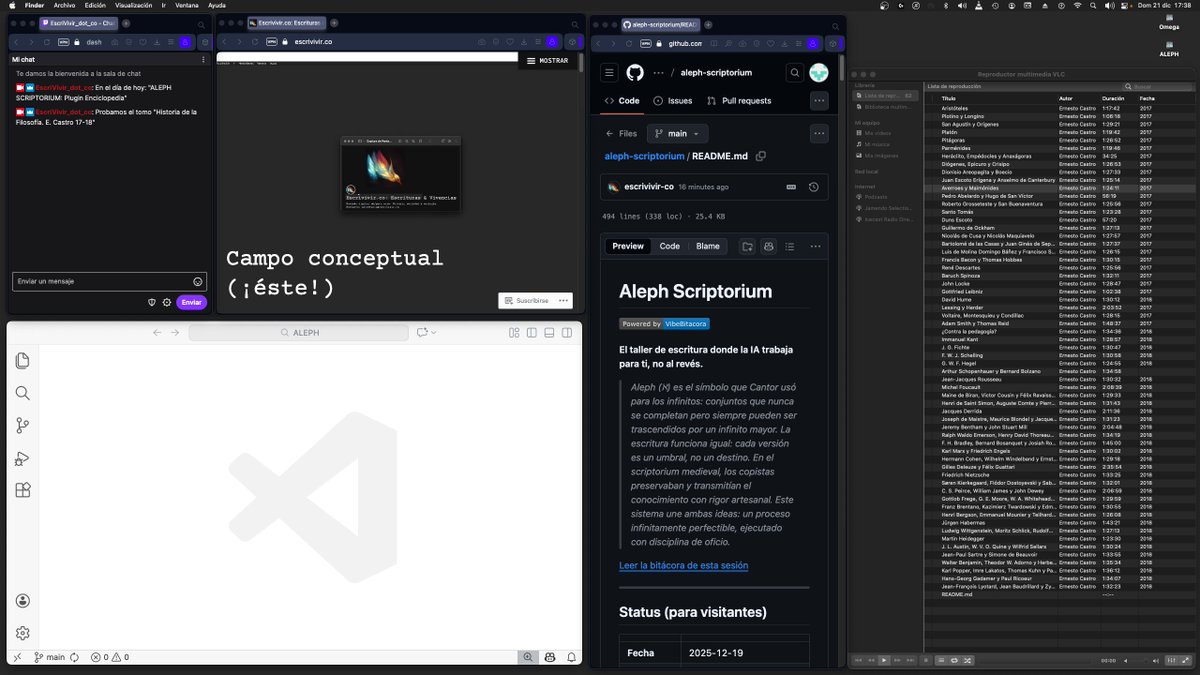Select the Pull requests tab on GitHub

[739, 101]
